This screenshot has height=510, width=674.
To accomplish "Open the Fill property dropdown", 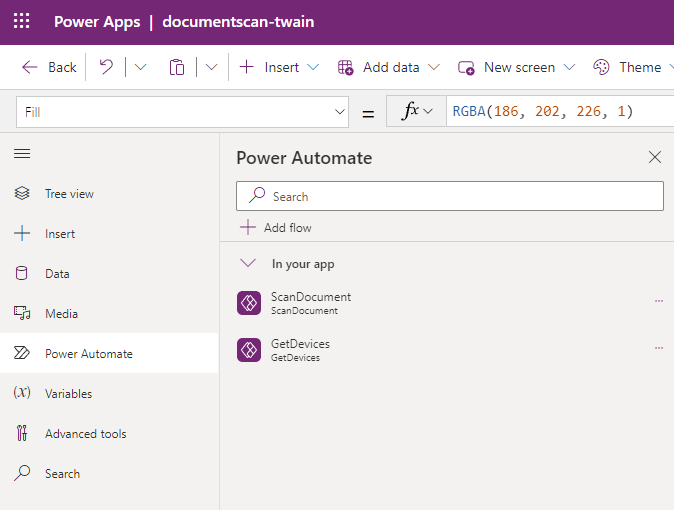I will click(338, 112).
